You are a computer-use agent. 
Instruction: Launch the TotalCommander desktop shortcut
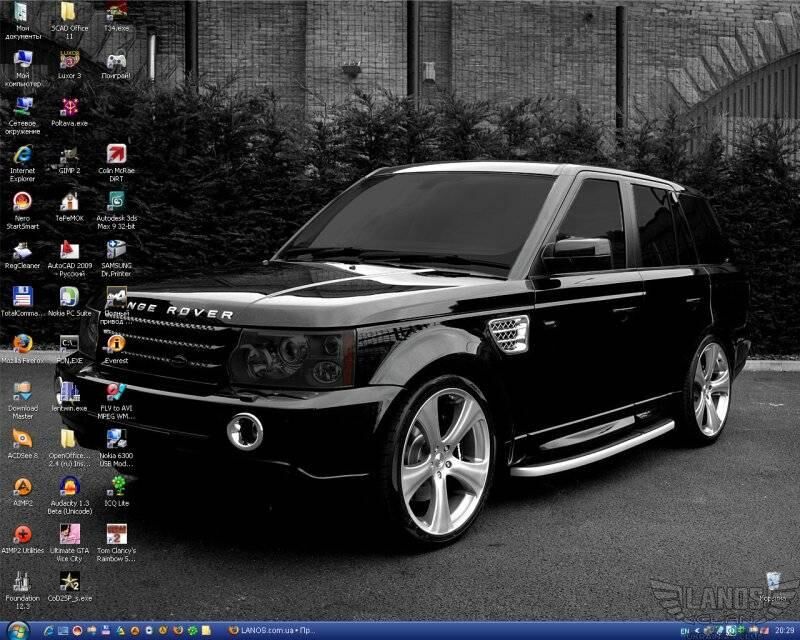tap(22, 302)
